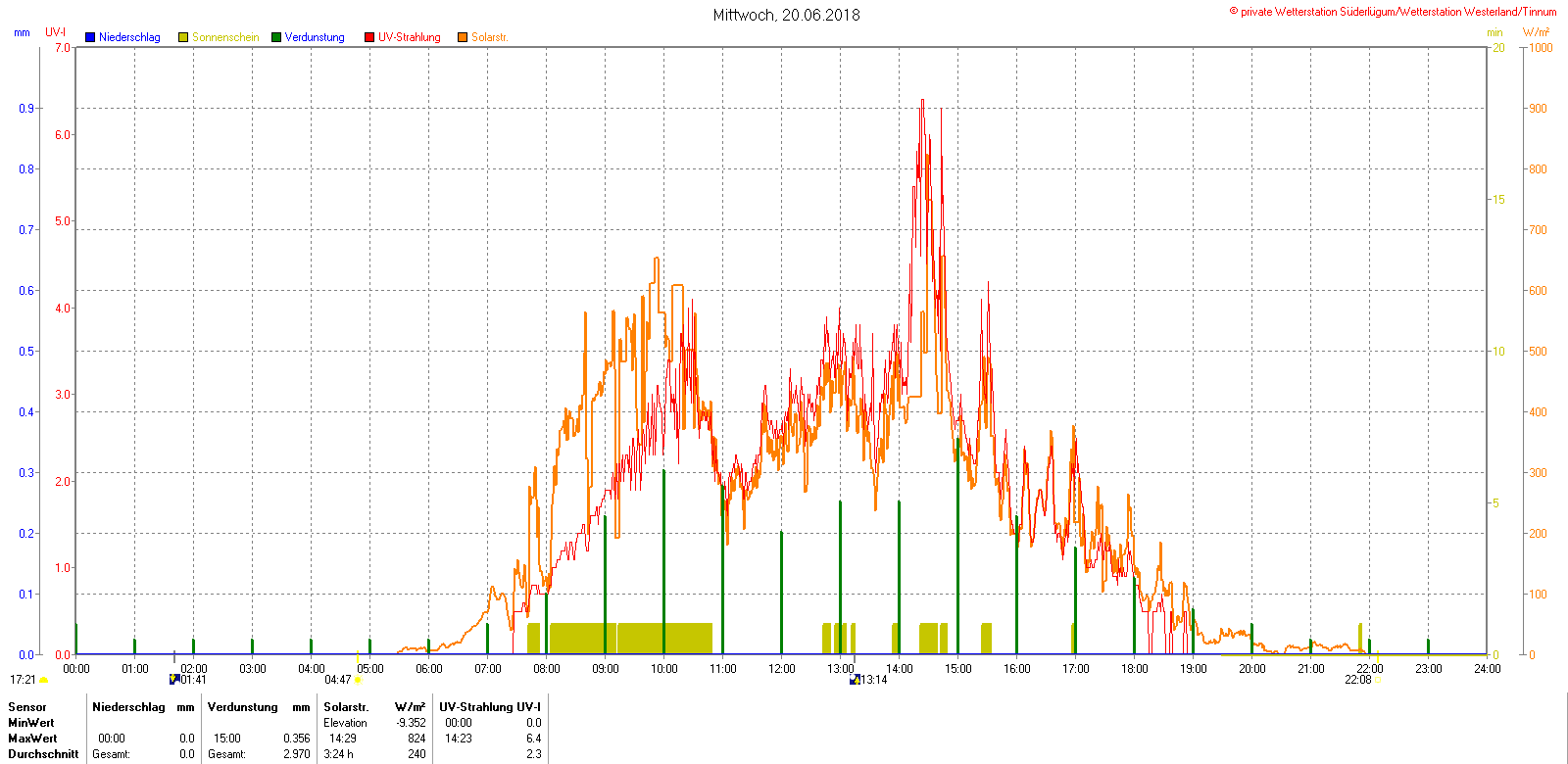The height and width of the screenshot is (764, 1568).
Task: Click the 0.5 mm axis label
Action: pyautogui.click(x=26, y=352)
